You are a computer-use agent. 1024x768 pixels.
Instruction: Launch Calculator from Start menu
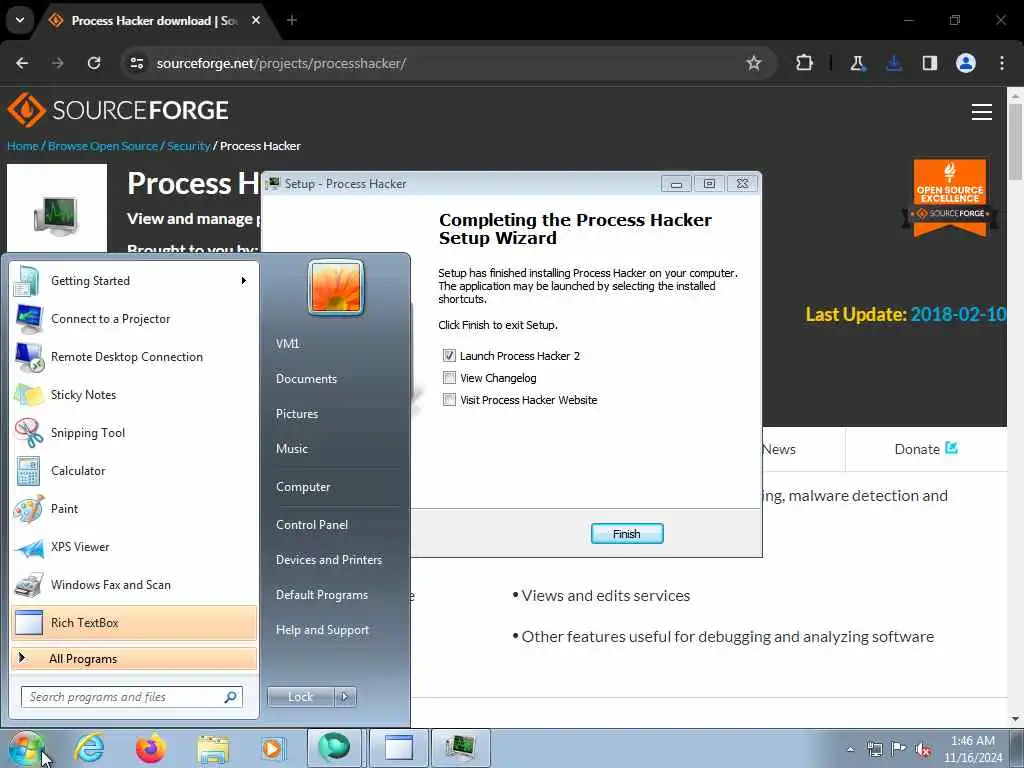click(134, 471)
